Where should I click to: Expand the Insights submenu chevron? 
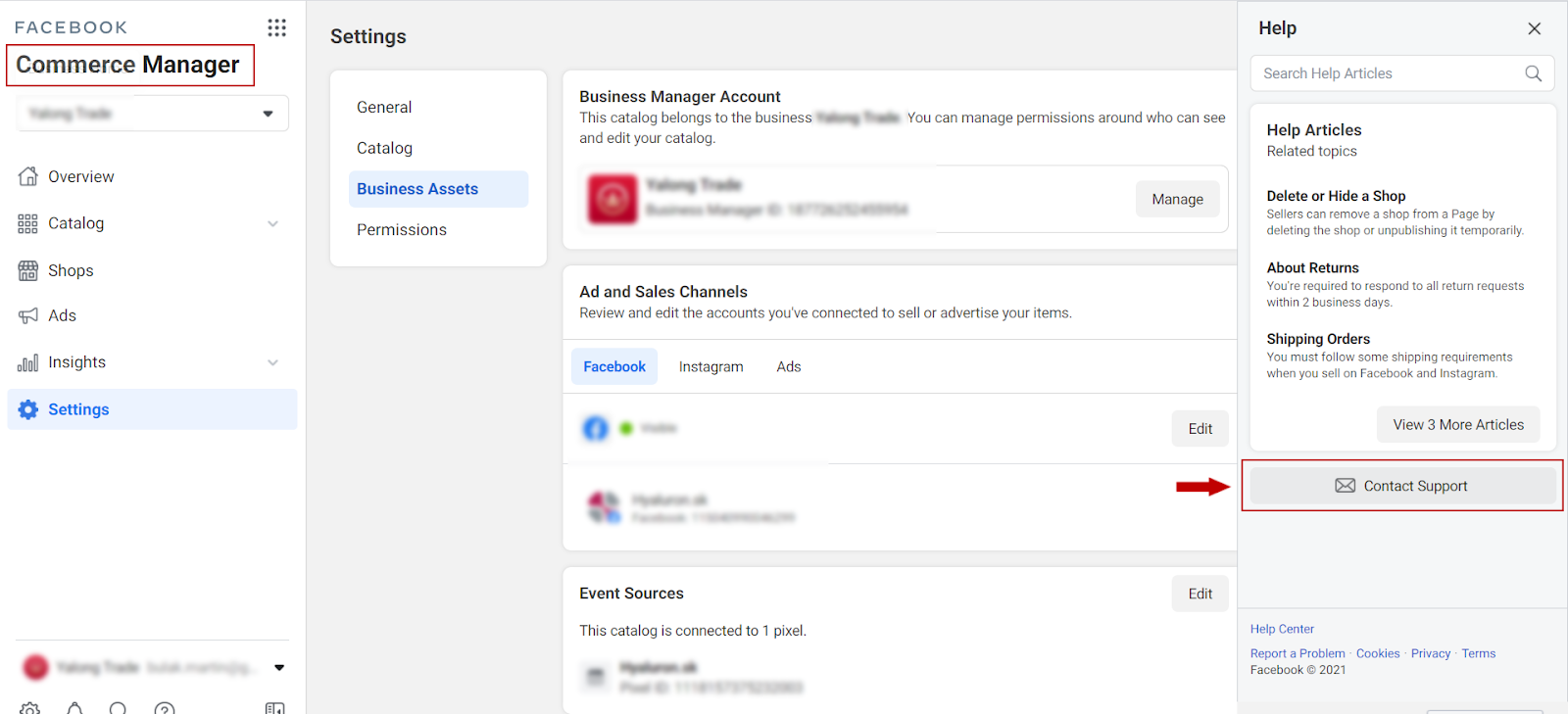coord(272,362)
